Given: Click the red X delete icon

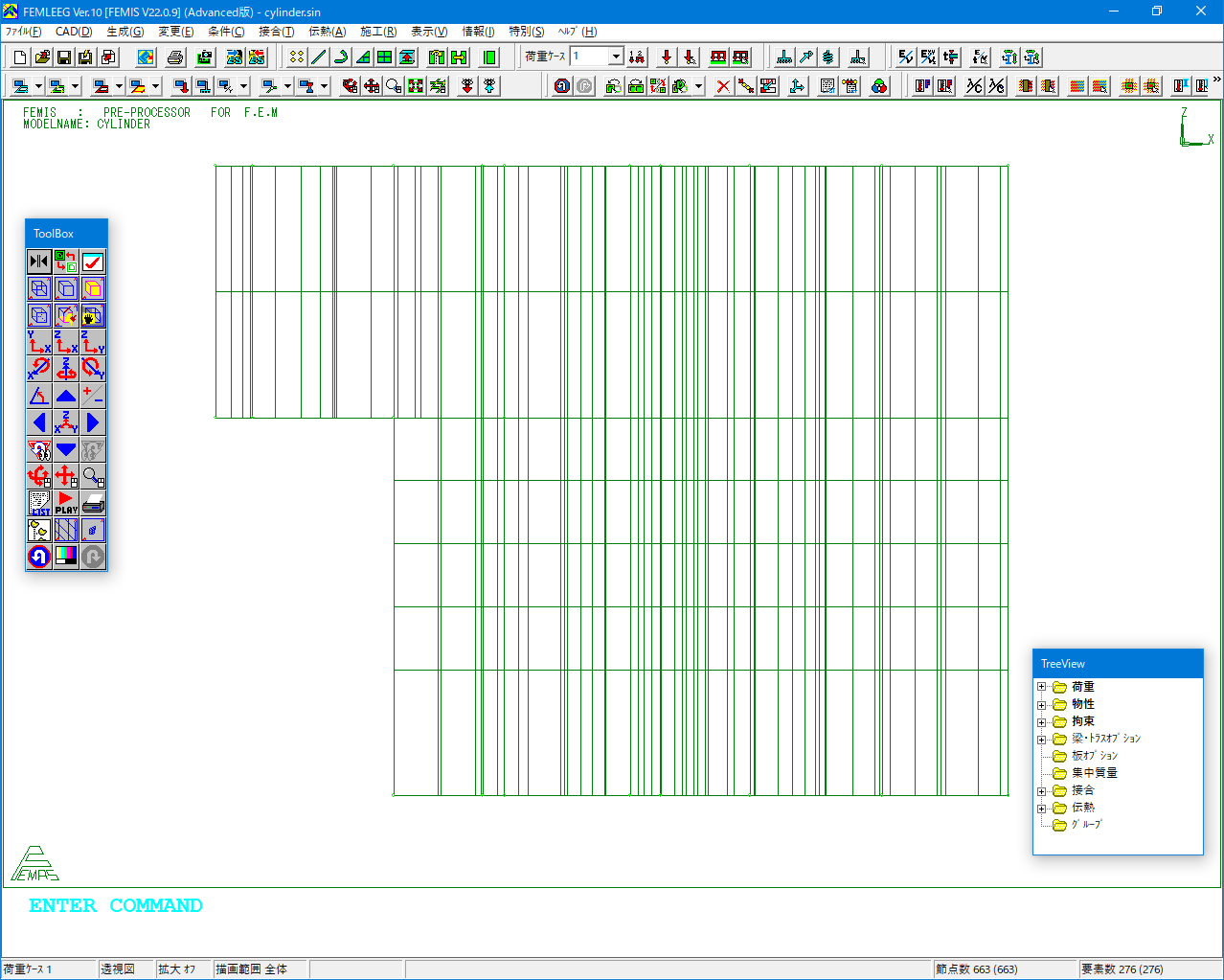Looking at the screenshot, I should click(x=723, y=86).
